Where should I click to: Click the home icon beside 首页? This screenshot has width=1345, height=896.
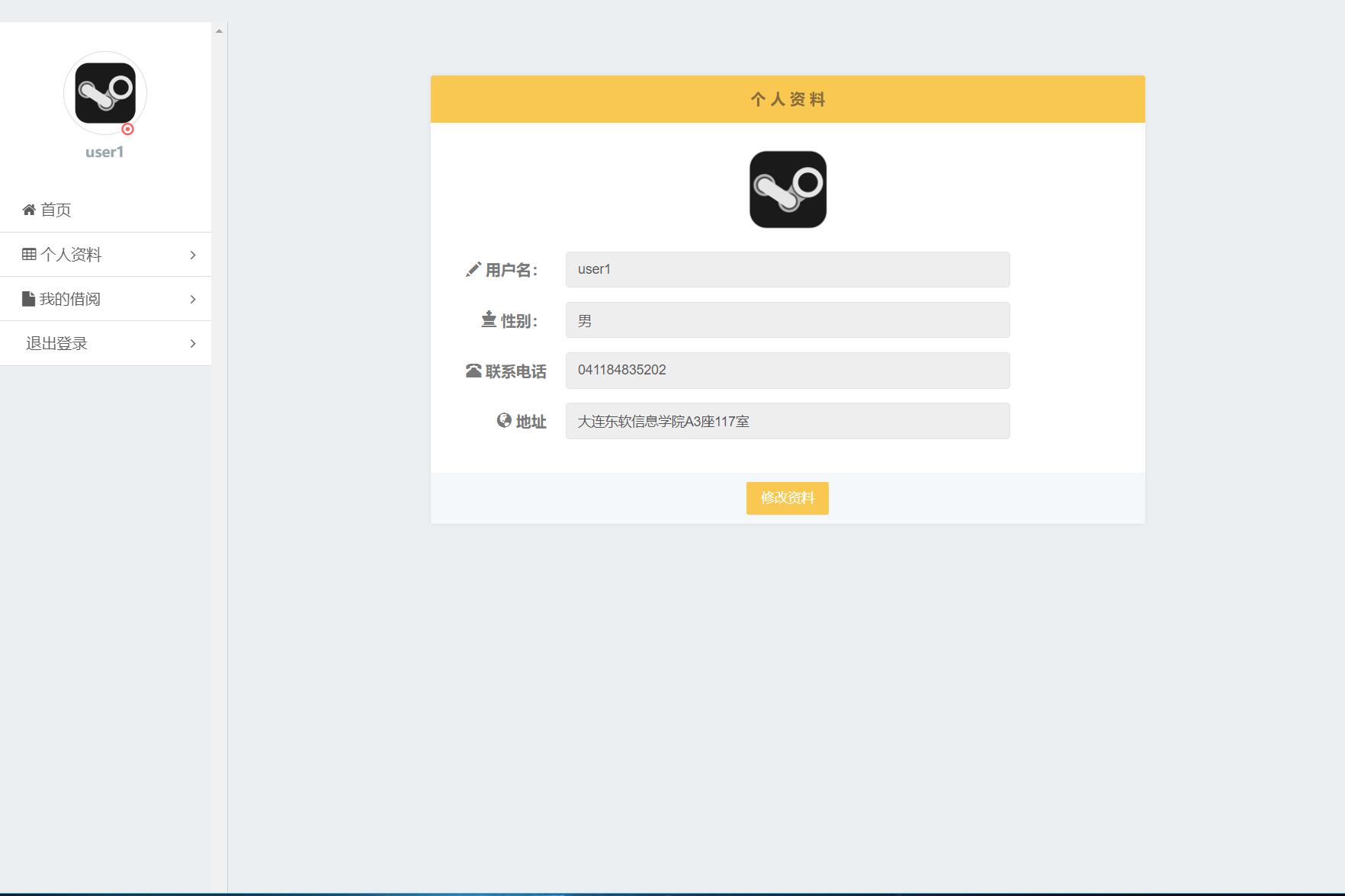pos(29,210)
